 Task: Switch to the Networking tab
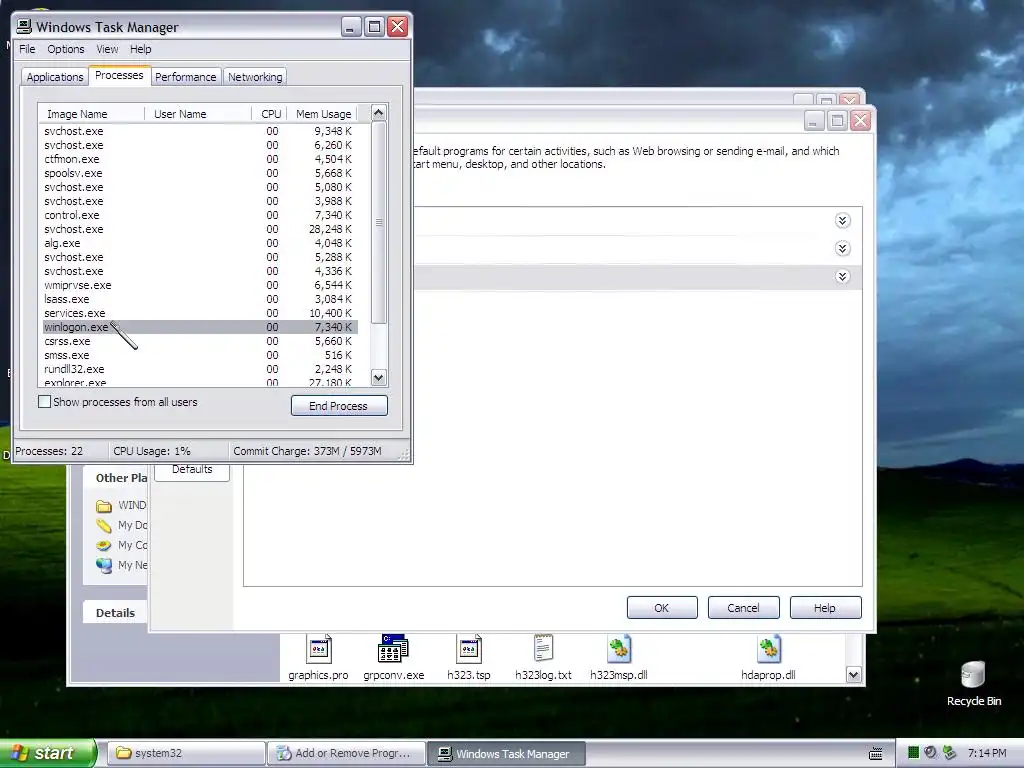tap(255, 77)
